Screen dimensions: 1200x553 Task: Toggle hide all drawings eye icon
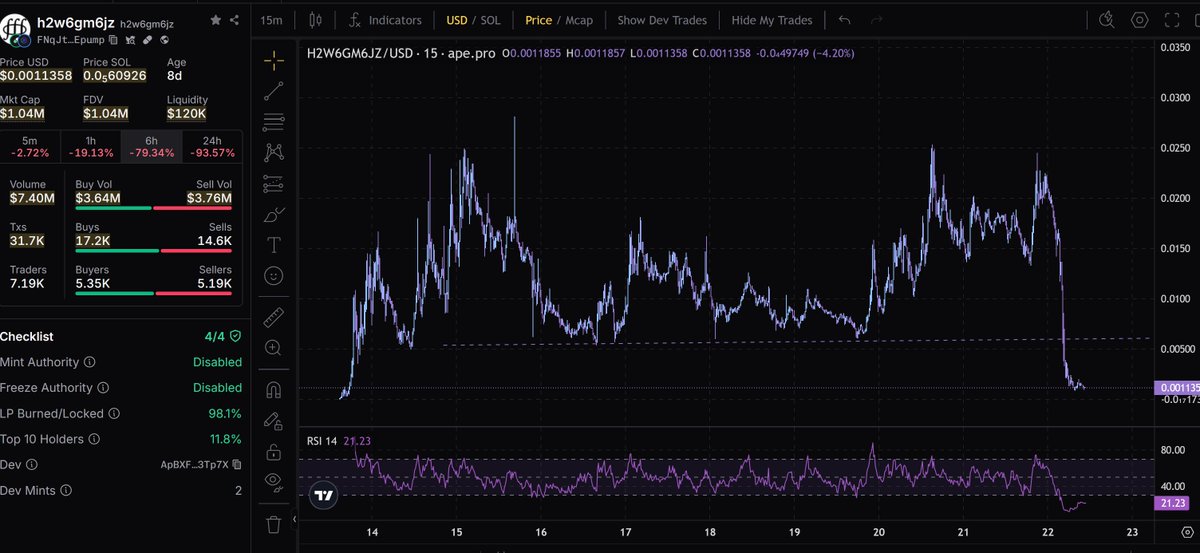pos(273,481)
